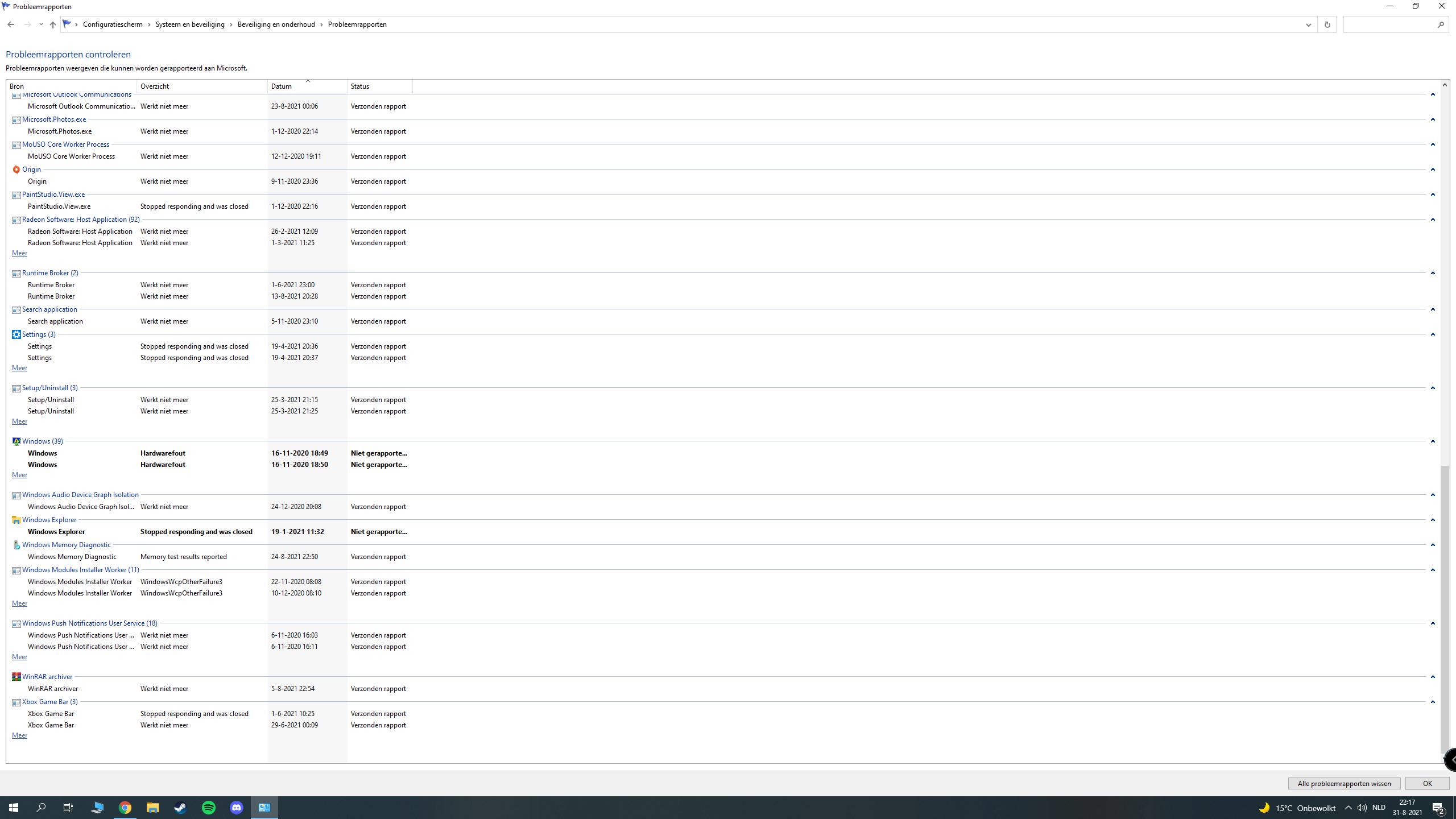Collapse the Runtime Broker group
Screen dimensions: 1456x819
click(x=1433, y=273)
